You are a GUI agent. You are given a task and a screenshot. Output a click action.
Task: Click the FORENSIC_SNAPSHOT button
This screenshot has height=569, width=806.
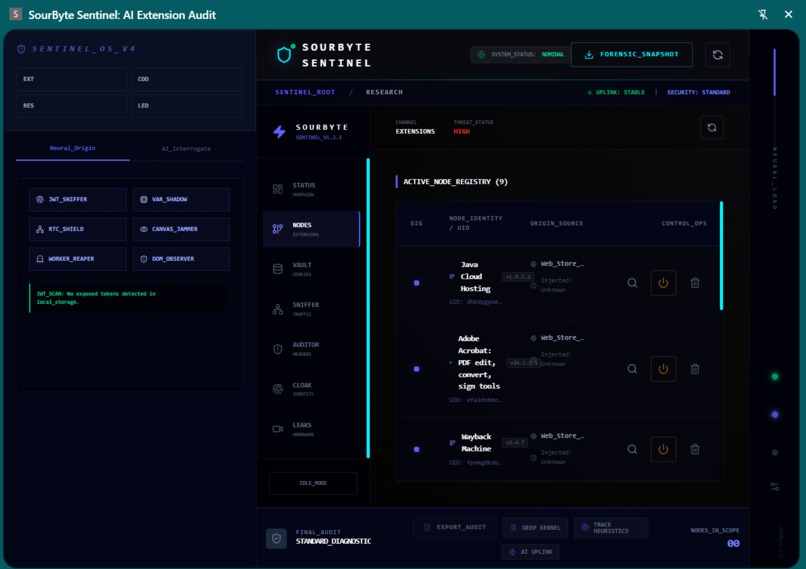632,54
